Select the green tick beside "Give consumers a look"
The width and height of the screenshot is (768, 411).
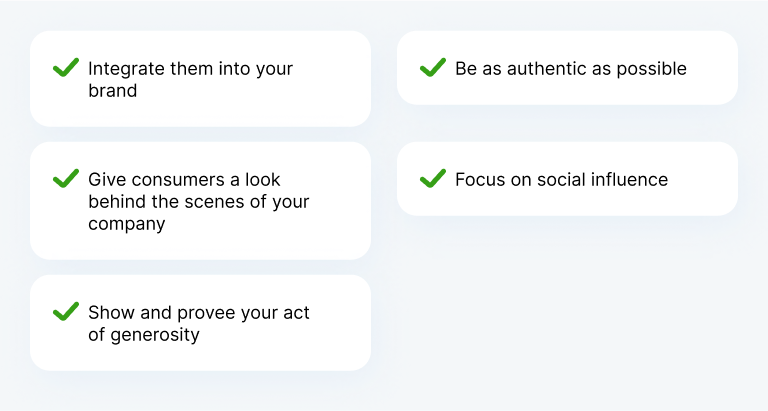(66, 178)
